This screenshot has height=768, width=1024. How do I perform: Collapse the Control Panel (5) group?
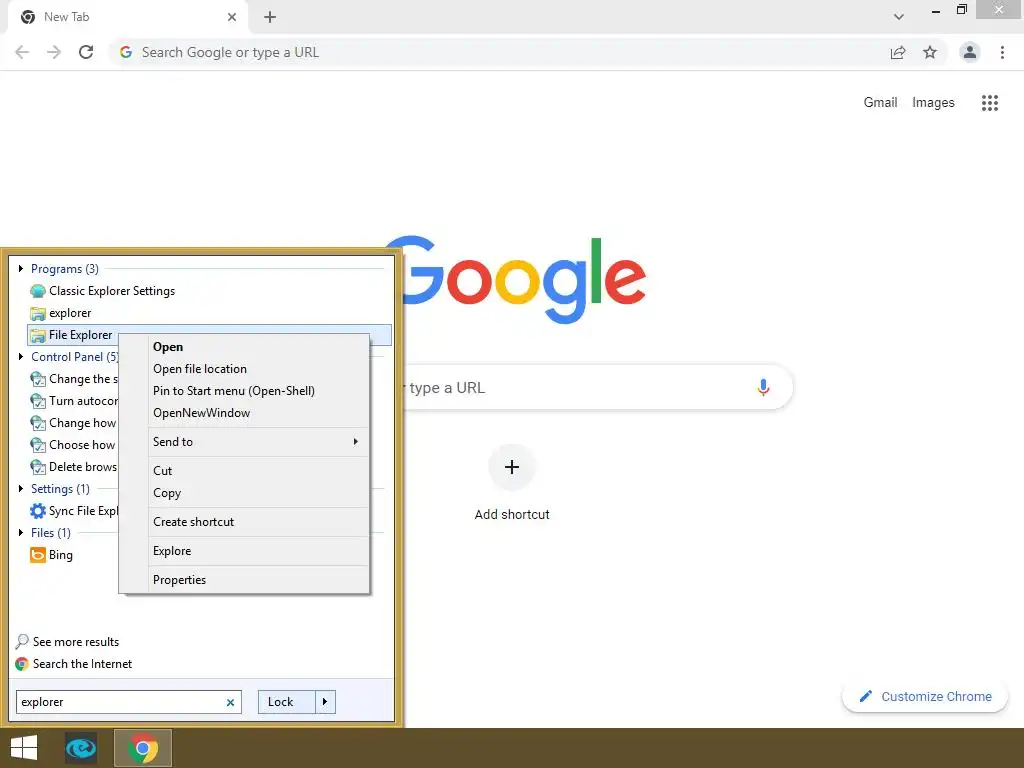(21, 357)
